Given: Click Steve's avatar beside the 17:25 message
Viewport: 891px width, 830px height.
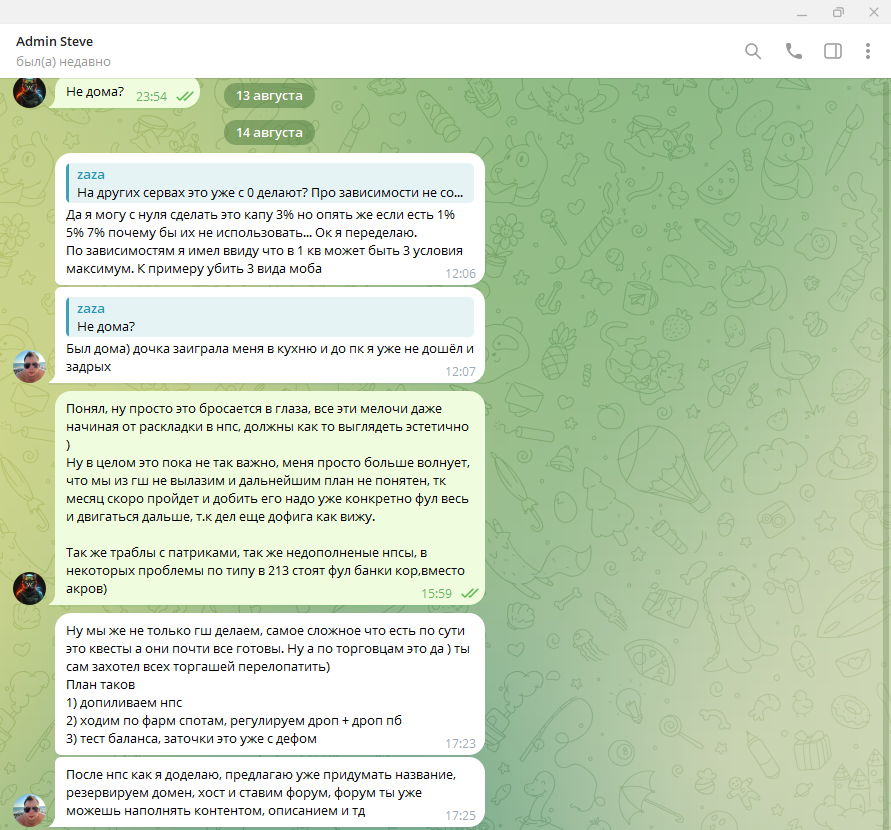Looking at the screenshot, I should (x=30, y=811).
